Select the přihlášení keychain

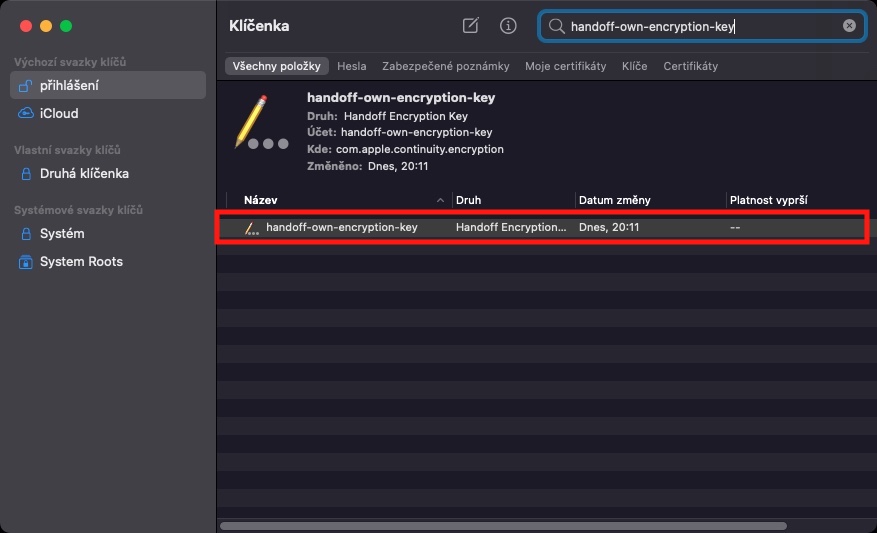pyautogui.click(x=69, y=86)
